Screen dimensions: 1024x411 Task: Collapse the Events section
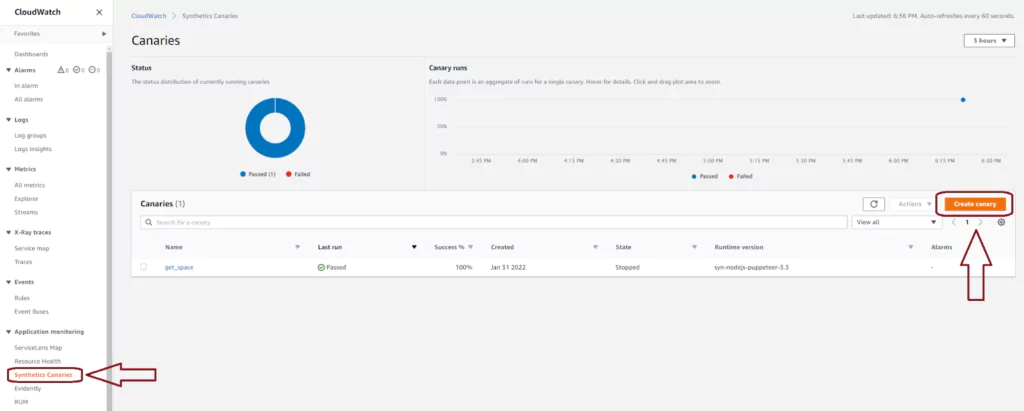pos(8,282)
